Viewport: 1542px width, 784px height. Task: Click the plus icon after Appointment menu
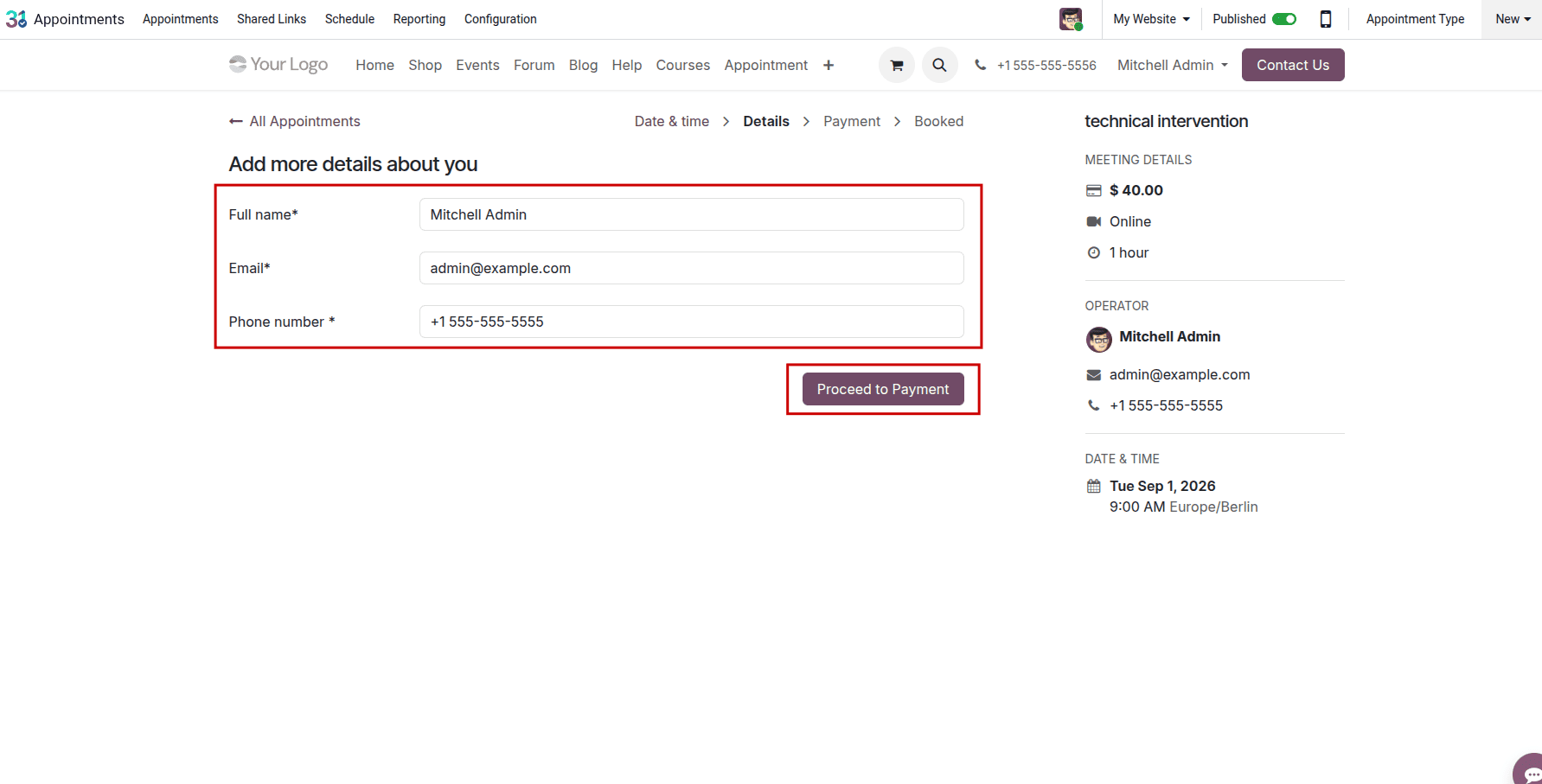click(829, 65)
